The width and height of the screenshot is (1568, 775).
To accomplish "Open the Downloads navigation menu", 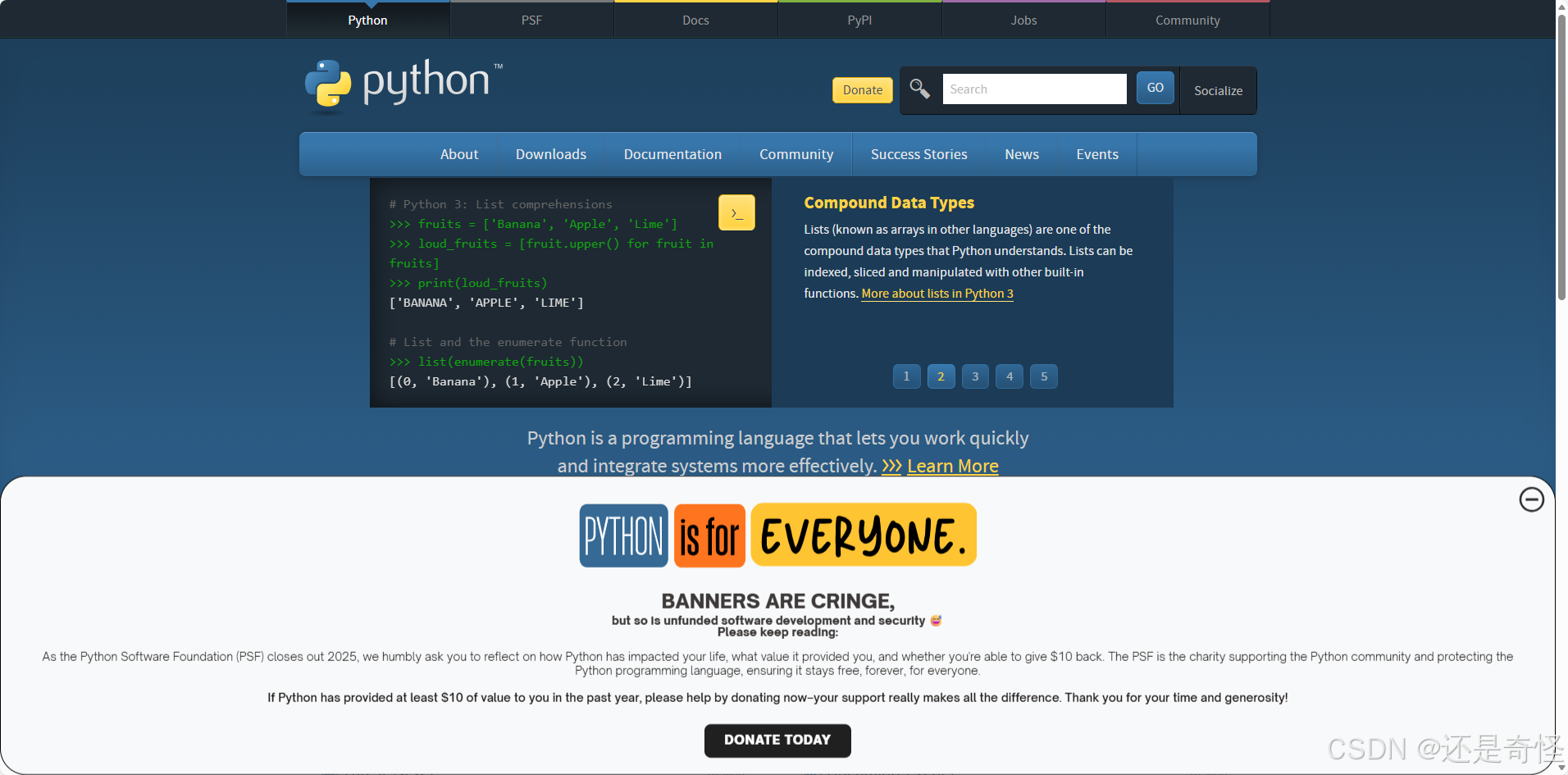I will tap(551, 154).
